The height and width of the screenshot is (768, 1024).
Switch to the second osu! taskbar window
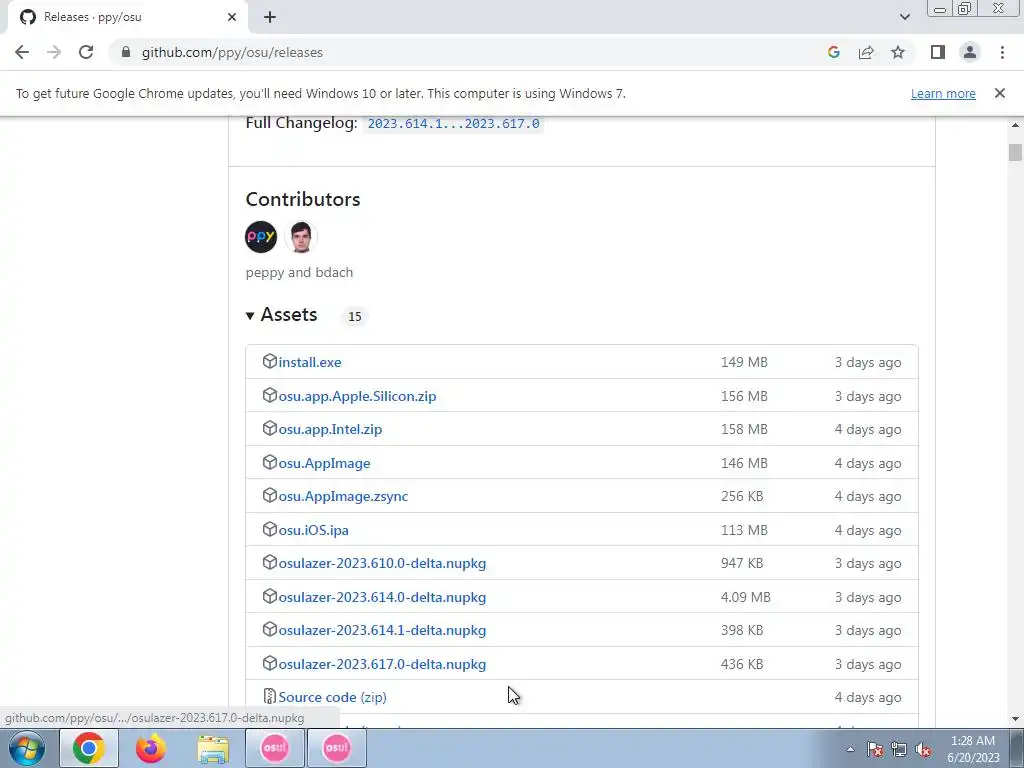(x=336, y=748)
